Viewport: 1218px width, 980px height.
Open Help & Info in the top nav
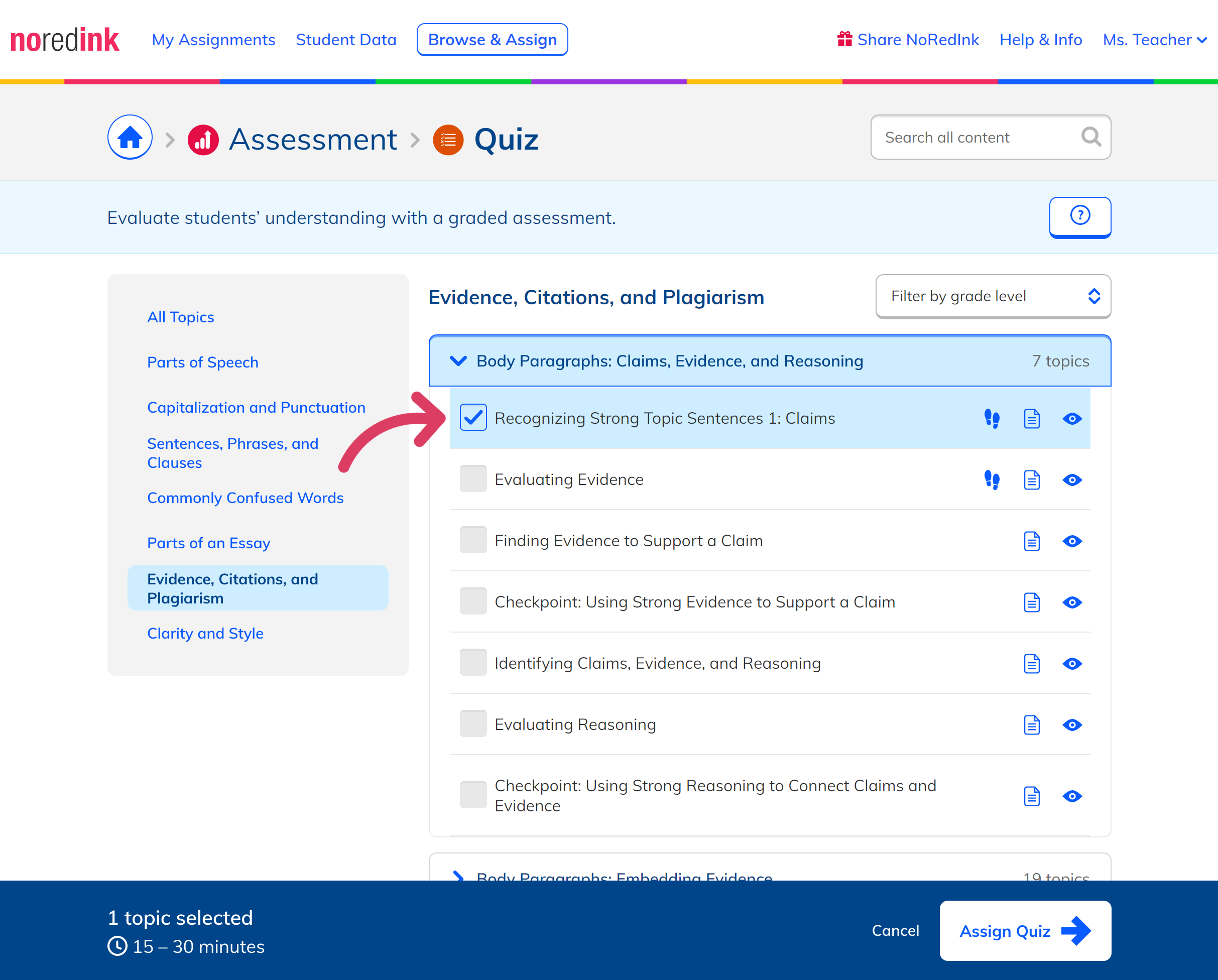[1041, 40]
